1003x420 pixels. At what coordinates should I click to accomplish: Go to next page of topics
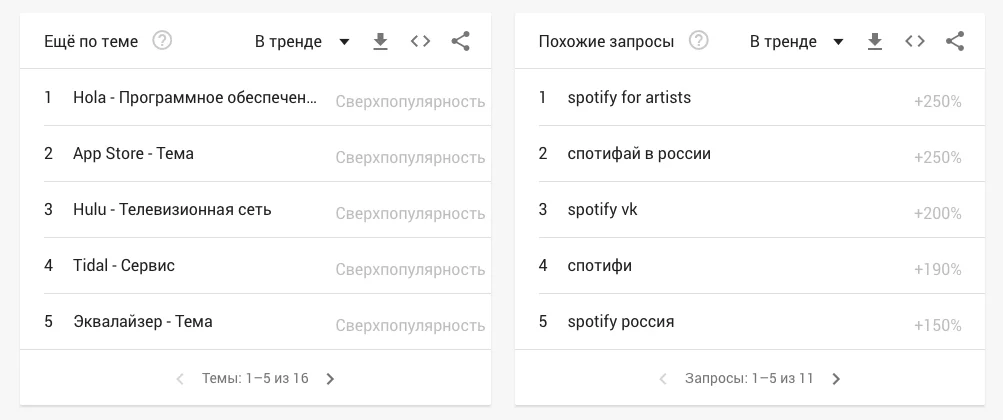(x=331, y=379)
